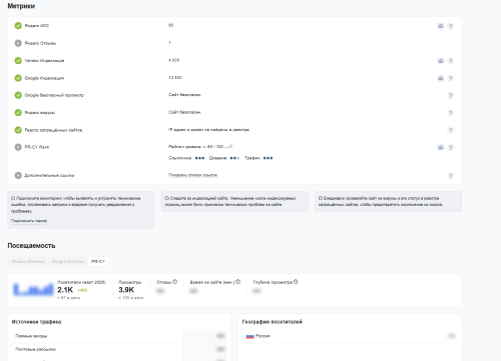Click the Russian flag icon beside Россия
501x361 pixels.
pyautogui.click(x=250, y=336)
